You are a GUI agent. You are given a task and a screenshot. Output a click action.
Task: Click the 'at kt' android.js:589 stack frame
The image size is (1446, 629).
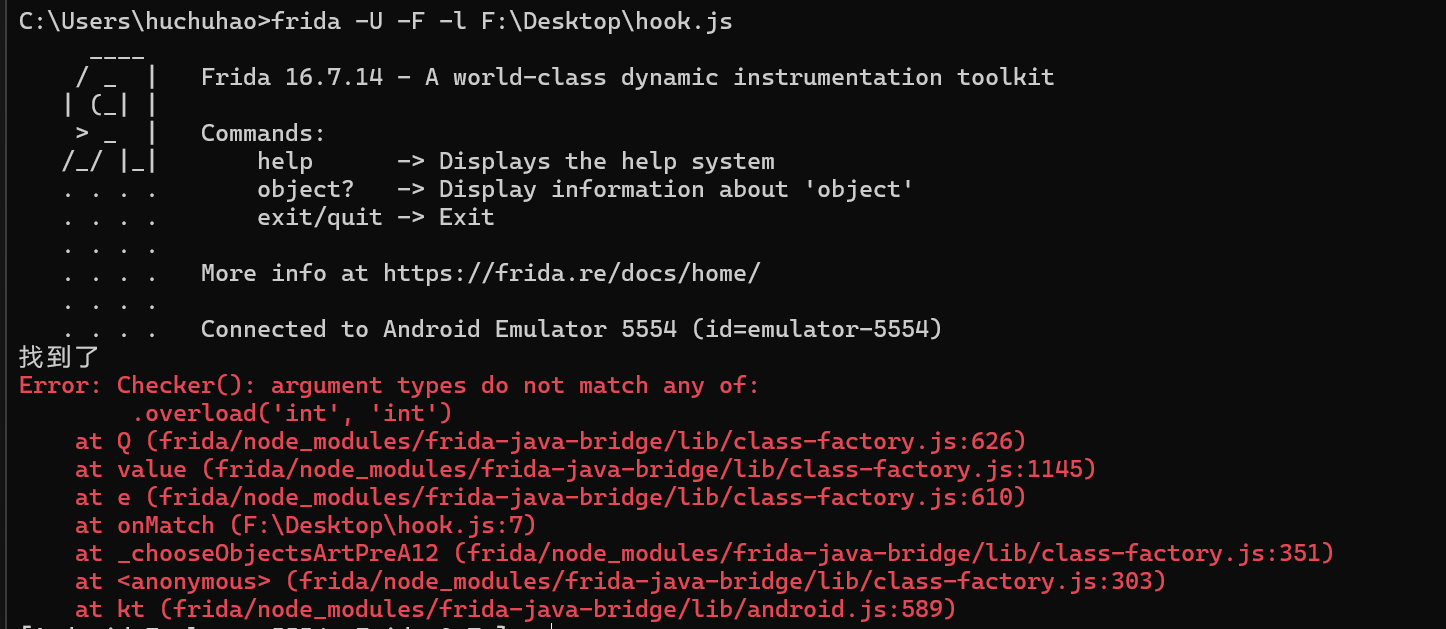pyautogui.click(x=516, y=609)
